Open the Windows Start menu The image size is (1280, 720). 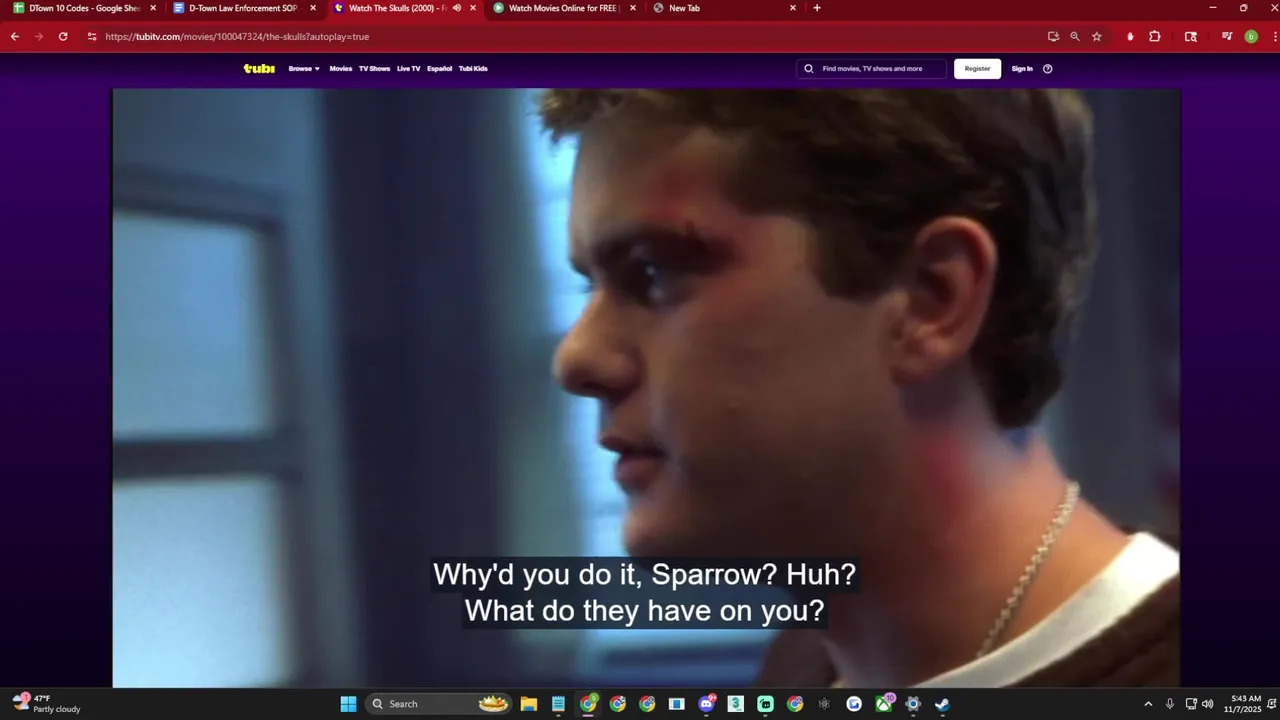pos(348,704)
